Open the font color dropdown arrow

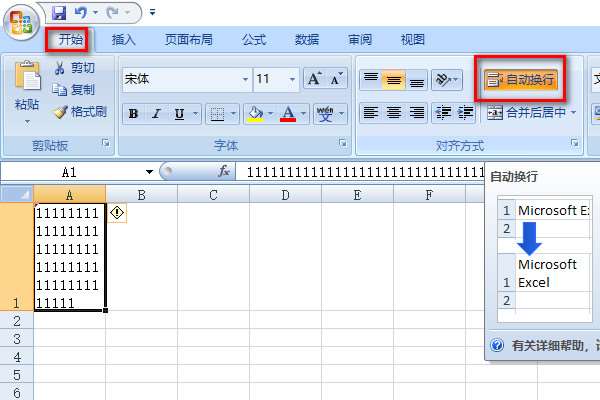[x=303, y=114]
